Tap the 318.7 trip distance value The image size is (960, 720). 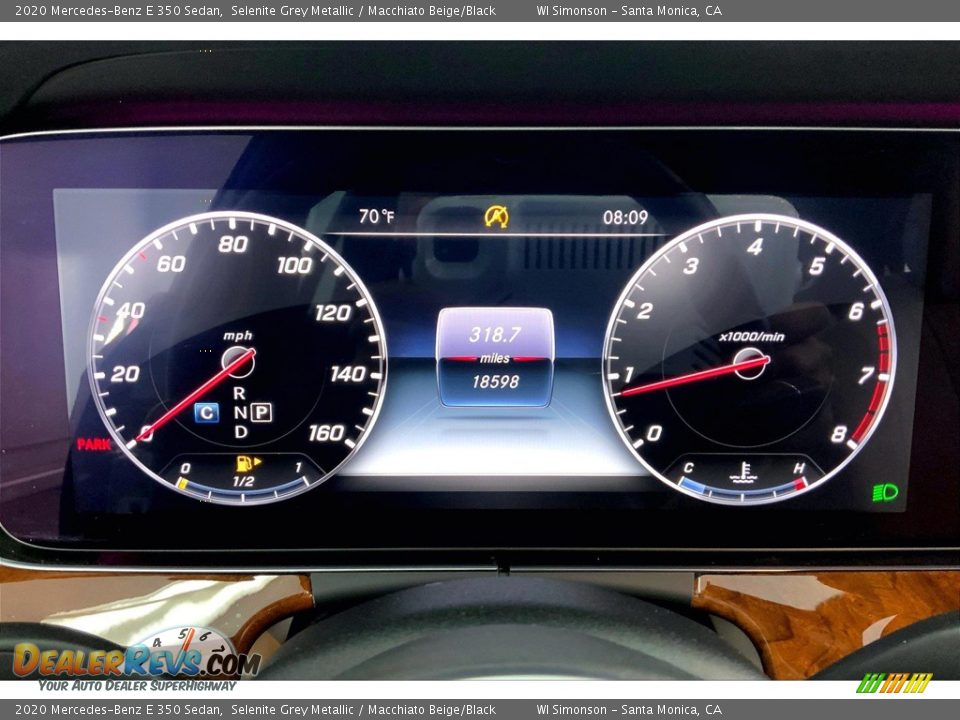495,334
